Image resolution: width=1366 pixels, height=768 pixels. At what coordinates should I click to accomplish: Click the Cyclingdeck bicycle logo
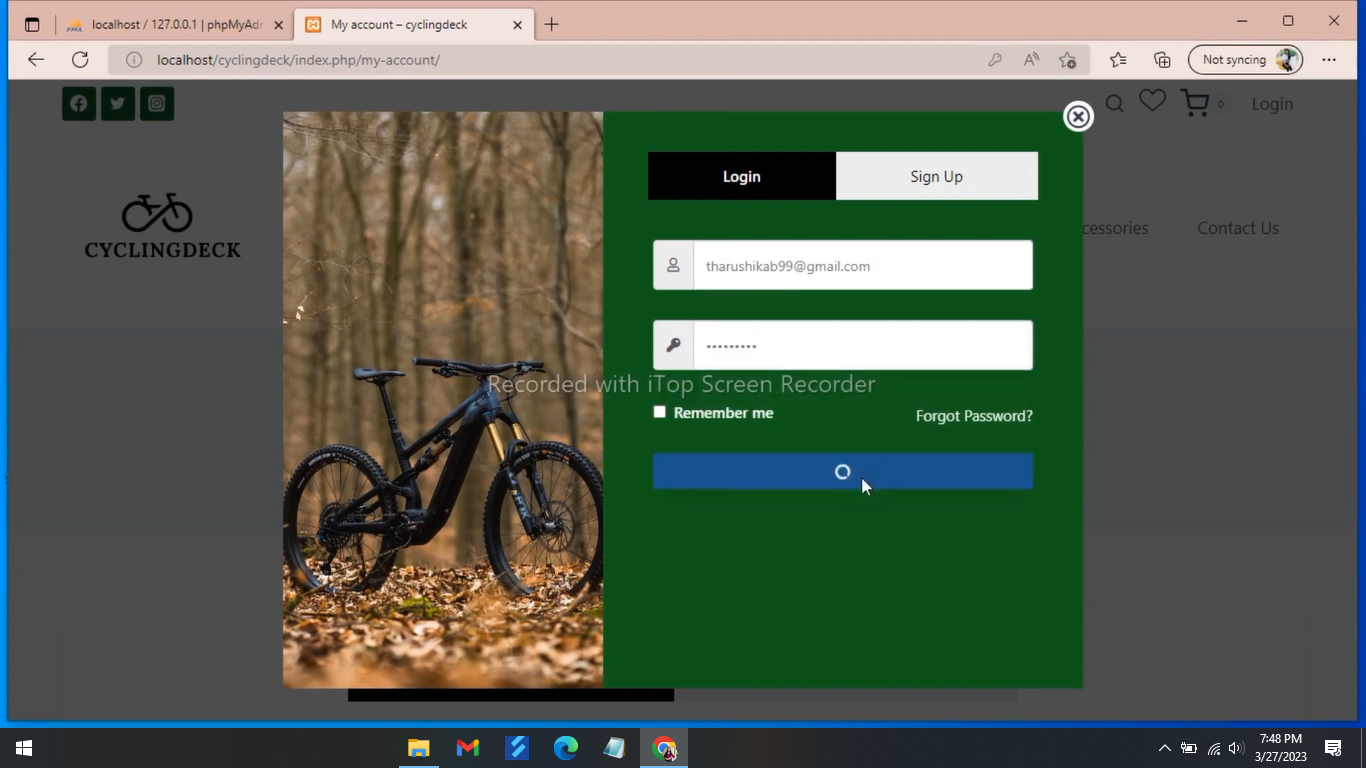point(162,226)
